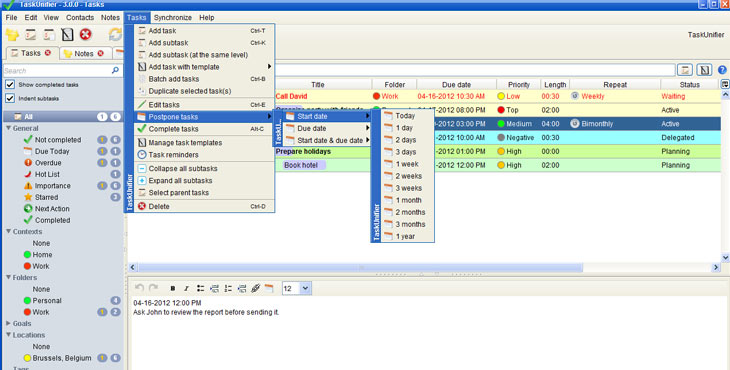
Task: Insert date with calendar icon in editor
Action: 269,289
